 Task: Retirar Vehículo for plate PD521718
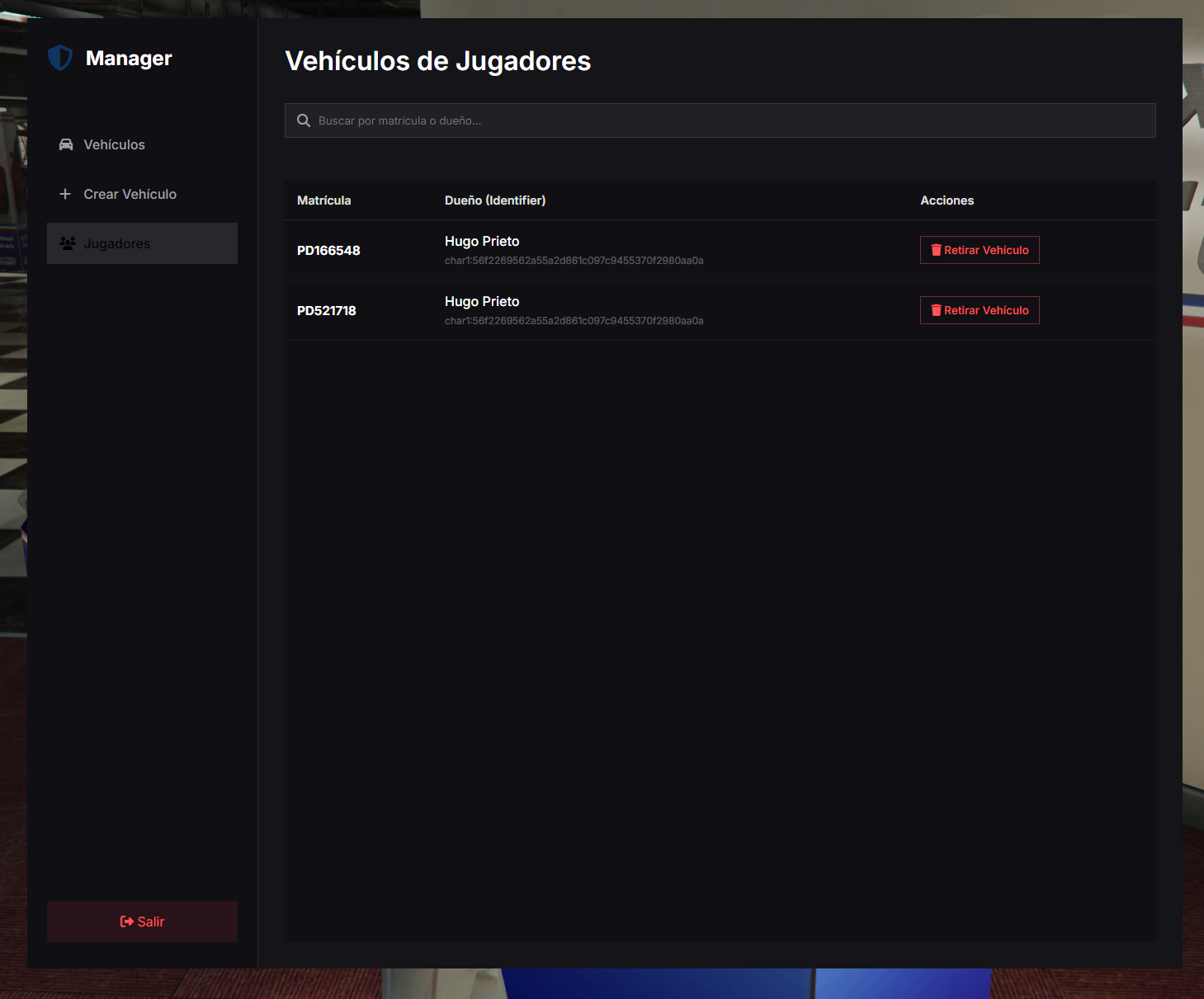(980, 310)
